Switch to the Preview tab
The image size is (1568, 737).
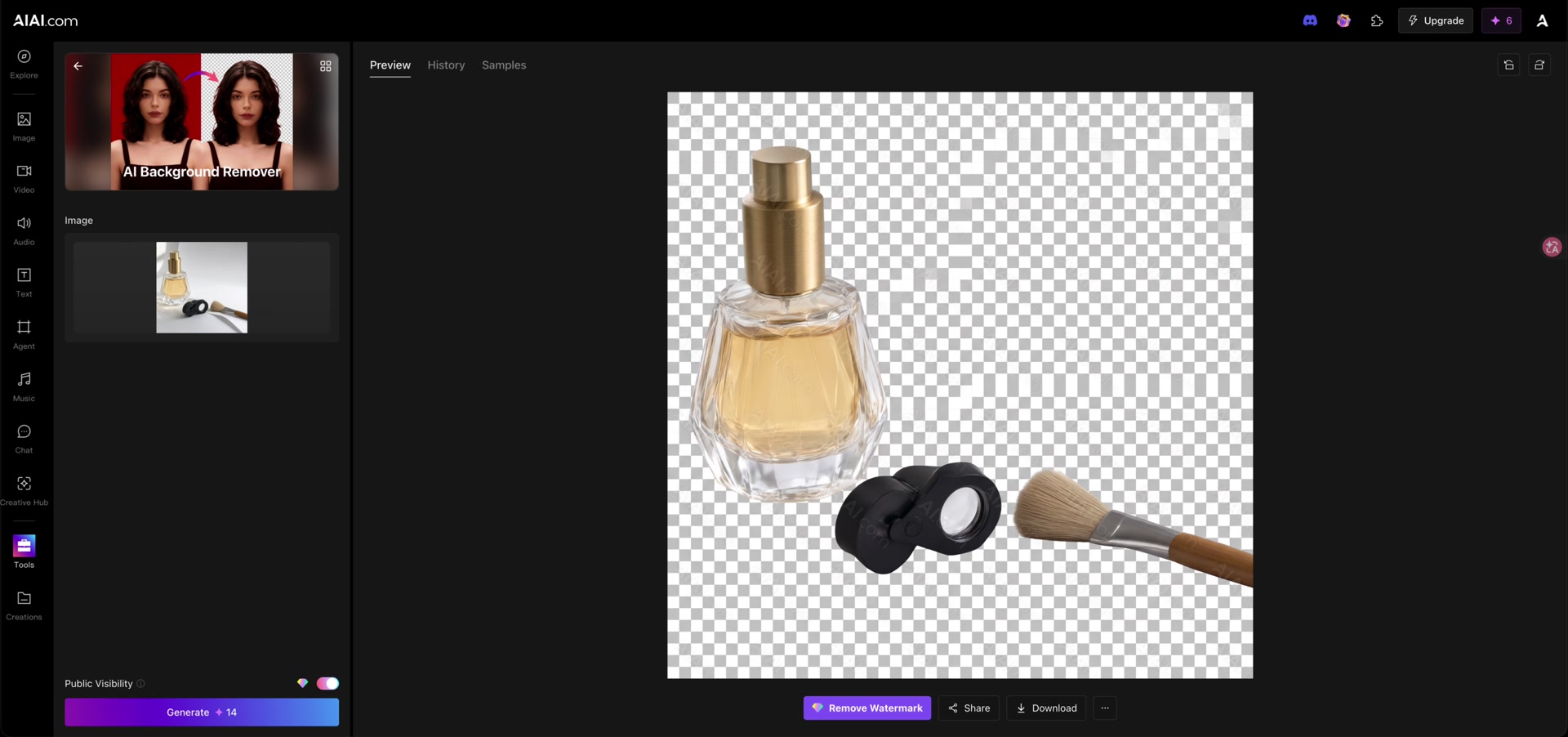coord(390,65)
